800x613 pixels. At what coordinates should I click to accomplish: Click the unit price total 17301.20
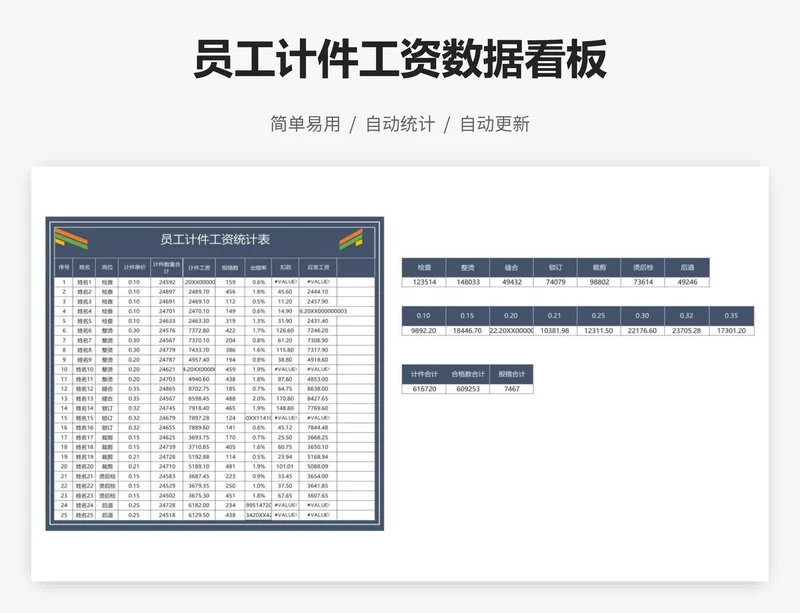pos(731,331)
